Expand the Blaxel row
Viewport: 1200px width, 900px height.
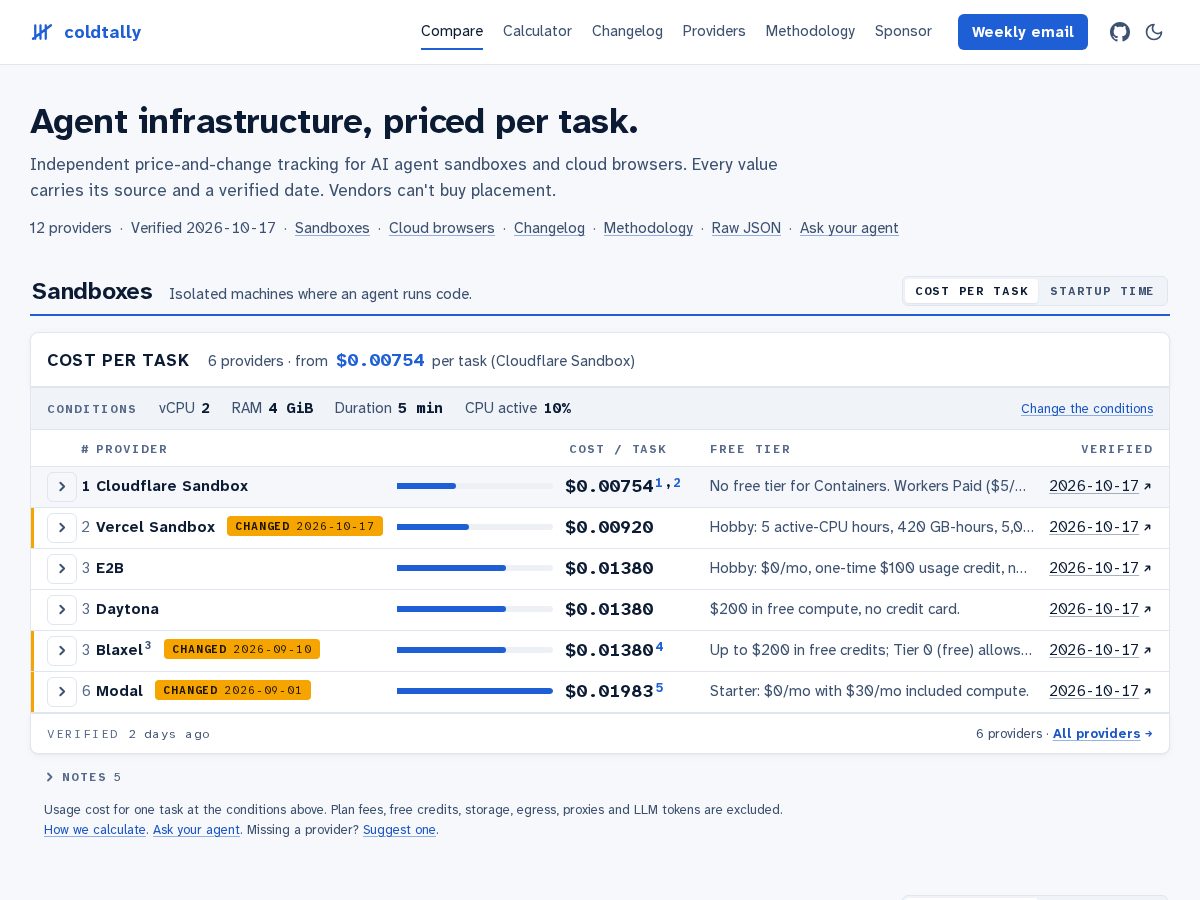tap(62, 651)
